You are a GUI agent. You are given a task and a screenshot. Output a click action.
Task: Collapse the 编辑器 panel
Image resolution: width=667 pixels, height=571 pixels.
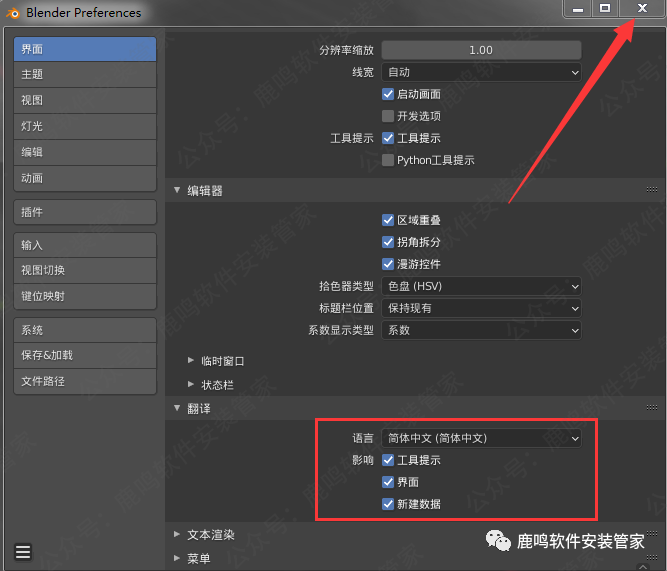point(178,190)
